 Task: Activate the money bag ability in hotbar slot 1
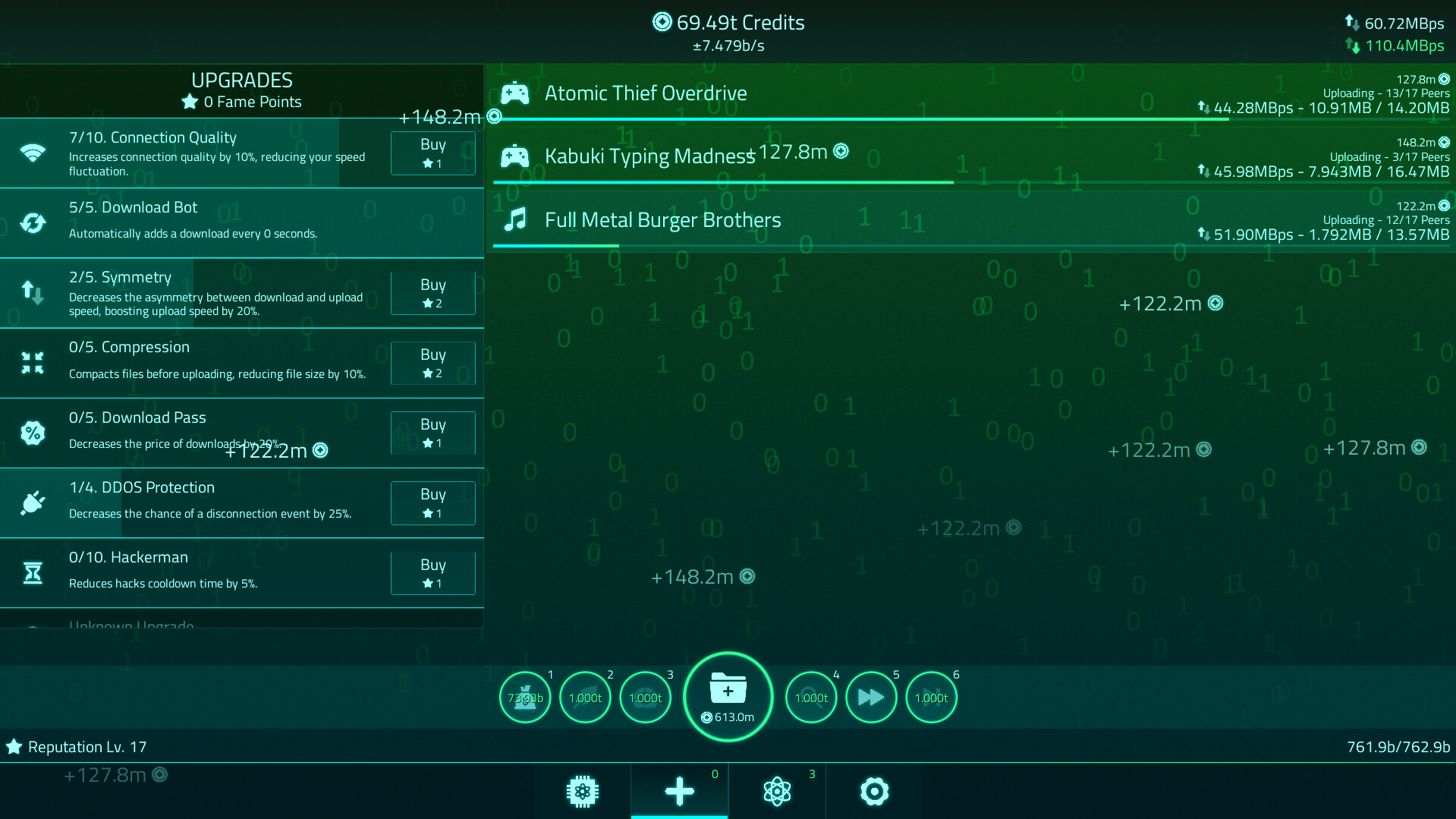(x=524, y=697)
